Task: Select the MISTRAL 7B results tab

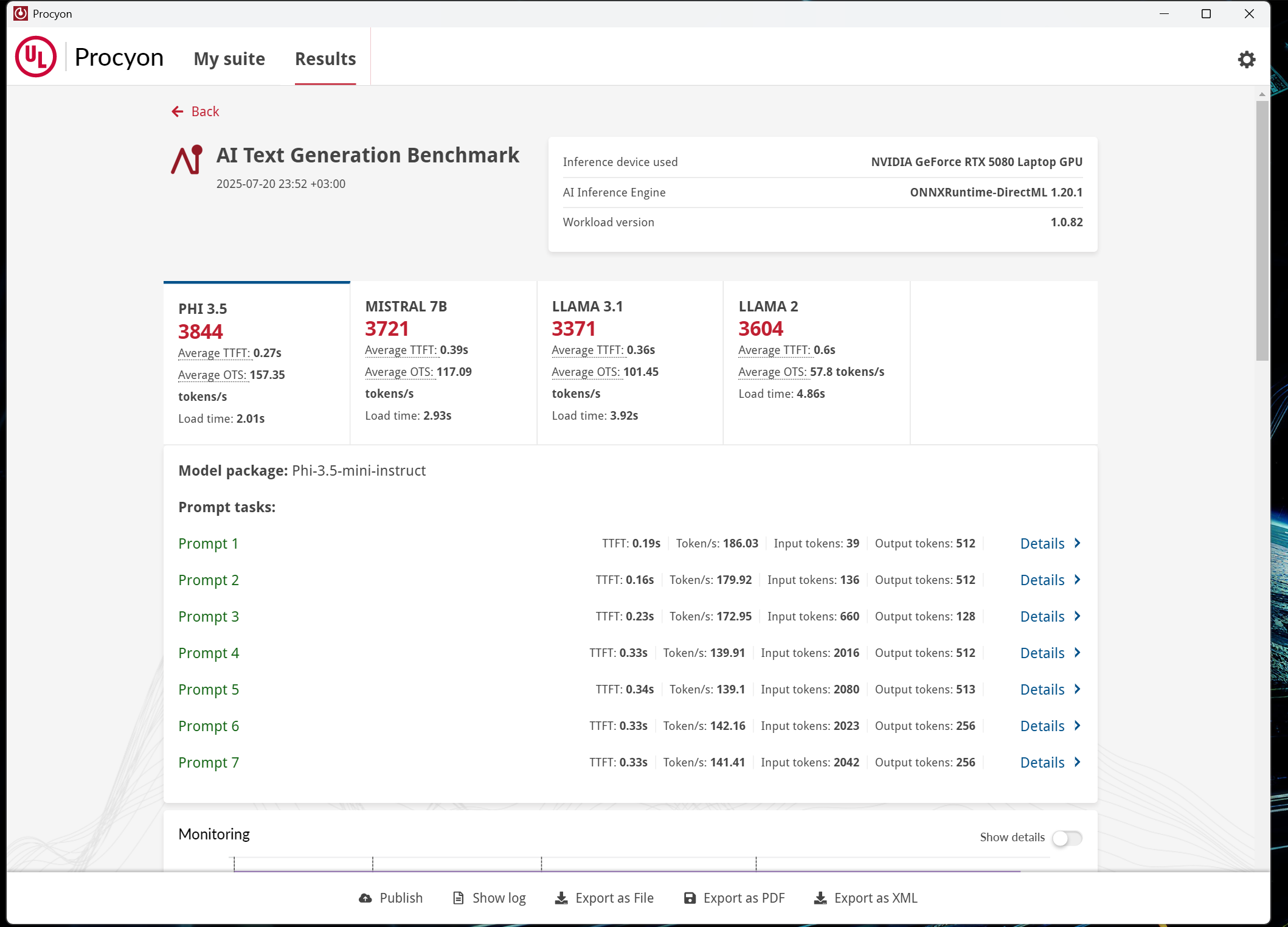Action: (x=443, y=363)
